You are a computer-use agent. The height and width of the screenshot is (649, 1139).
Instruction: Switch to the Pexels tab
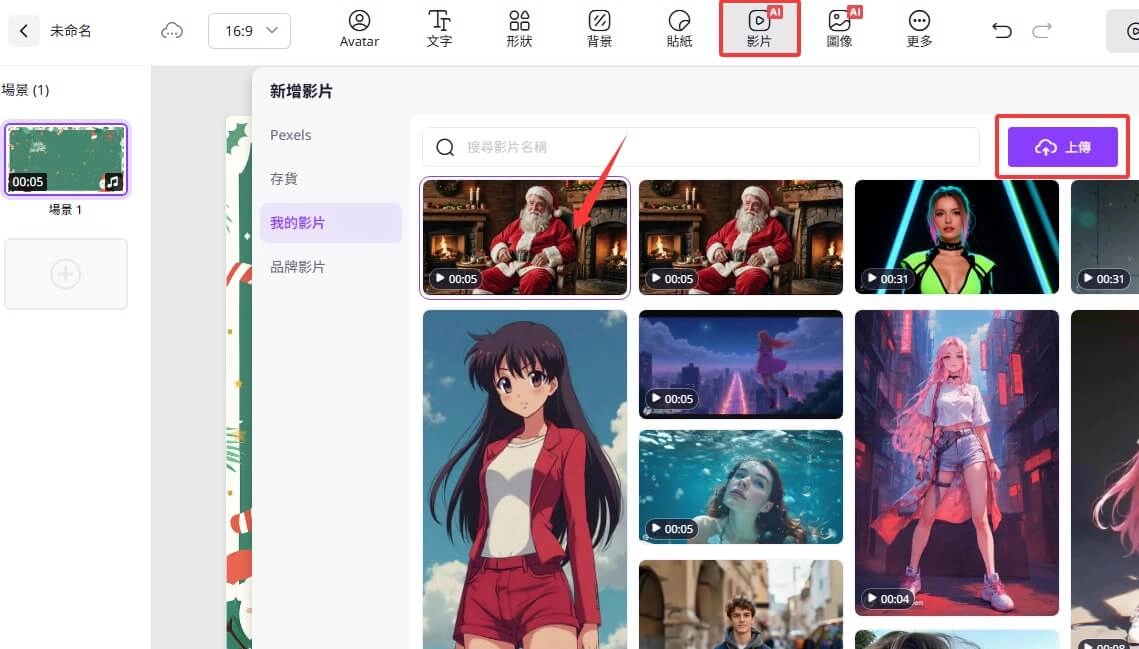(x=291, y=135)
